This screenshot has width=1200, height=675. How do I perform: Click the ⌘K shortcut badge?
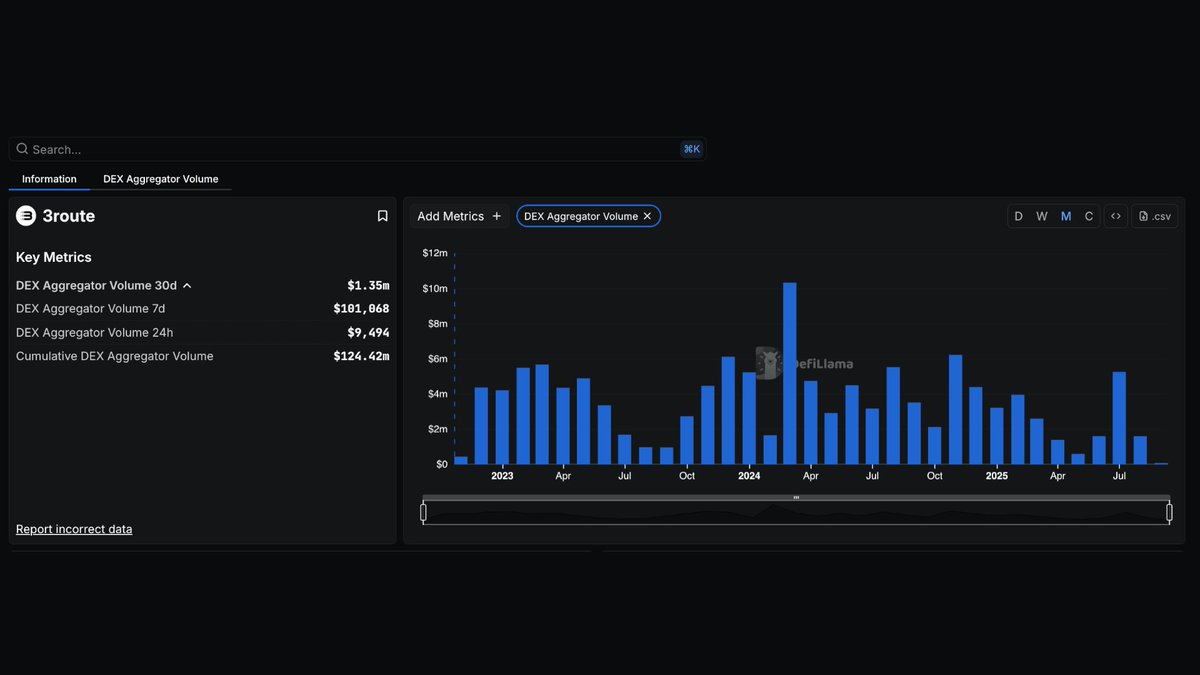691,149
